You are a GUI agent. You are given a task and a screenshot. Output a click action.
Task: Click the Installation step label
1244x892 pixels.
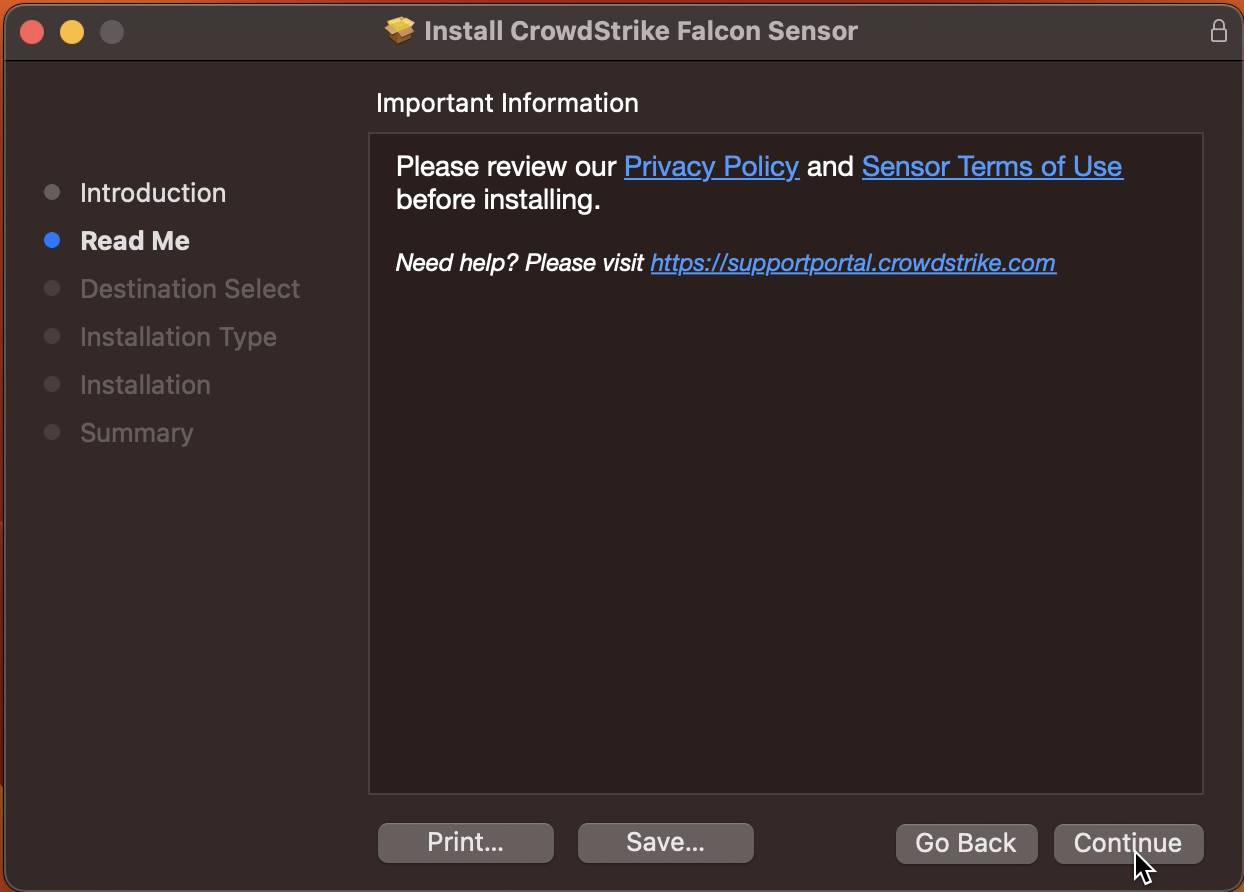[x=145, y=385]
